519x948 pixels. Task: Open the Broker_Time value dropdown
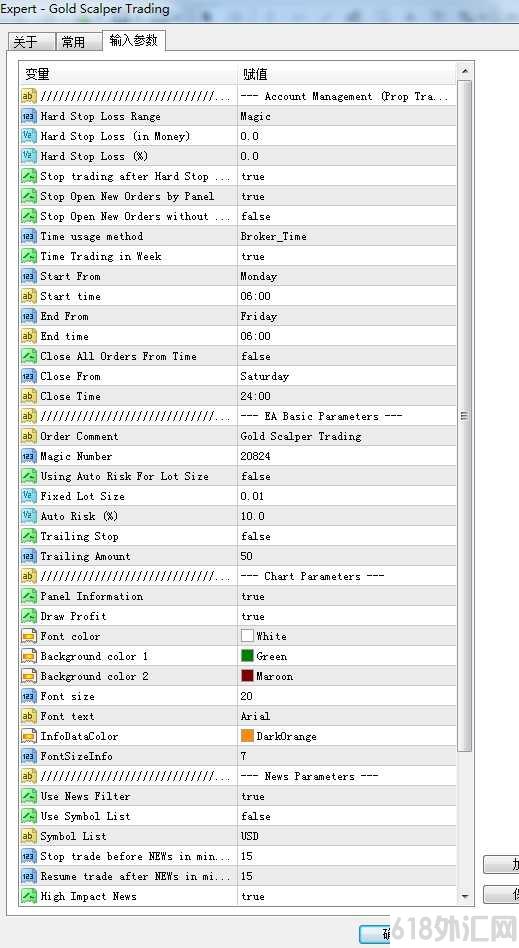pos(347,236)
